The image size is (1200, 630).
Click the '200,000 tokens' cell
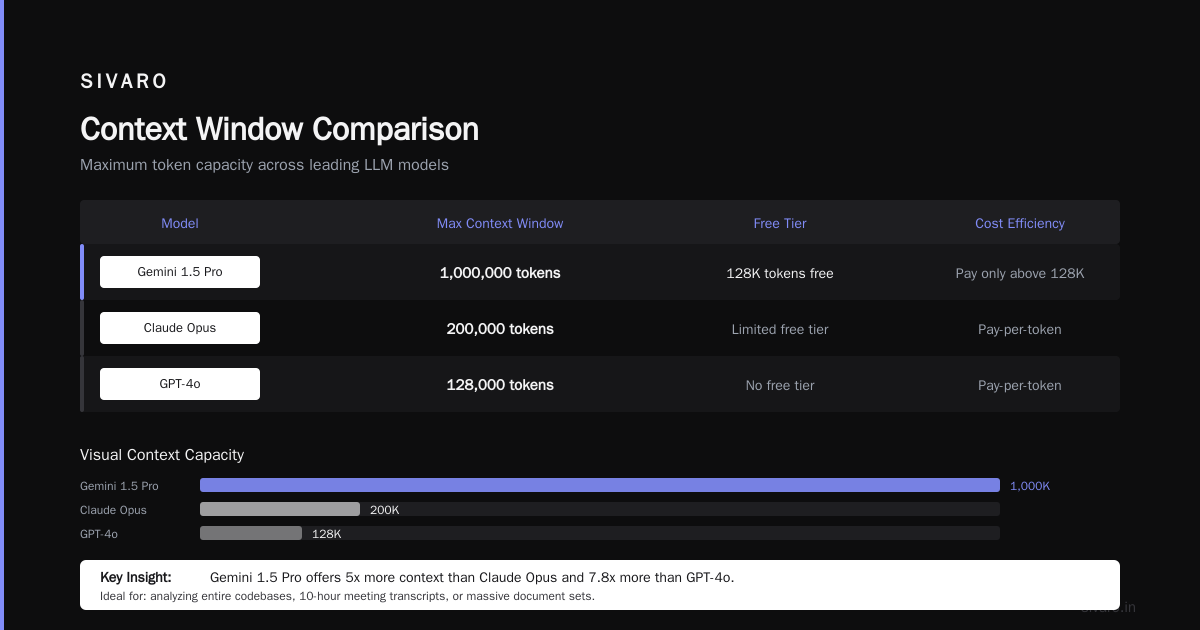click(x=500, y=329)
